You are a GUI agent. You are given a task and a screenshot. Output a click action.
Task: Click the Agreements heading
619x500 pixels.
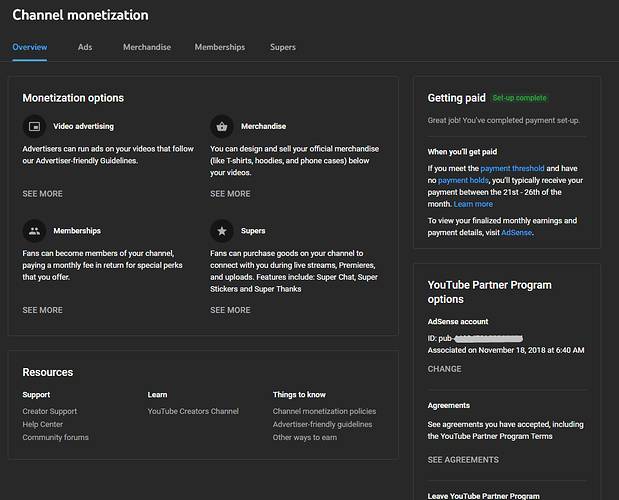(448, 405)
